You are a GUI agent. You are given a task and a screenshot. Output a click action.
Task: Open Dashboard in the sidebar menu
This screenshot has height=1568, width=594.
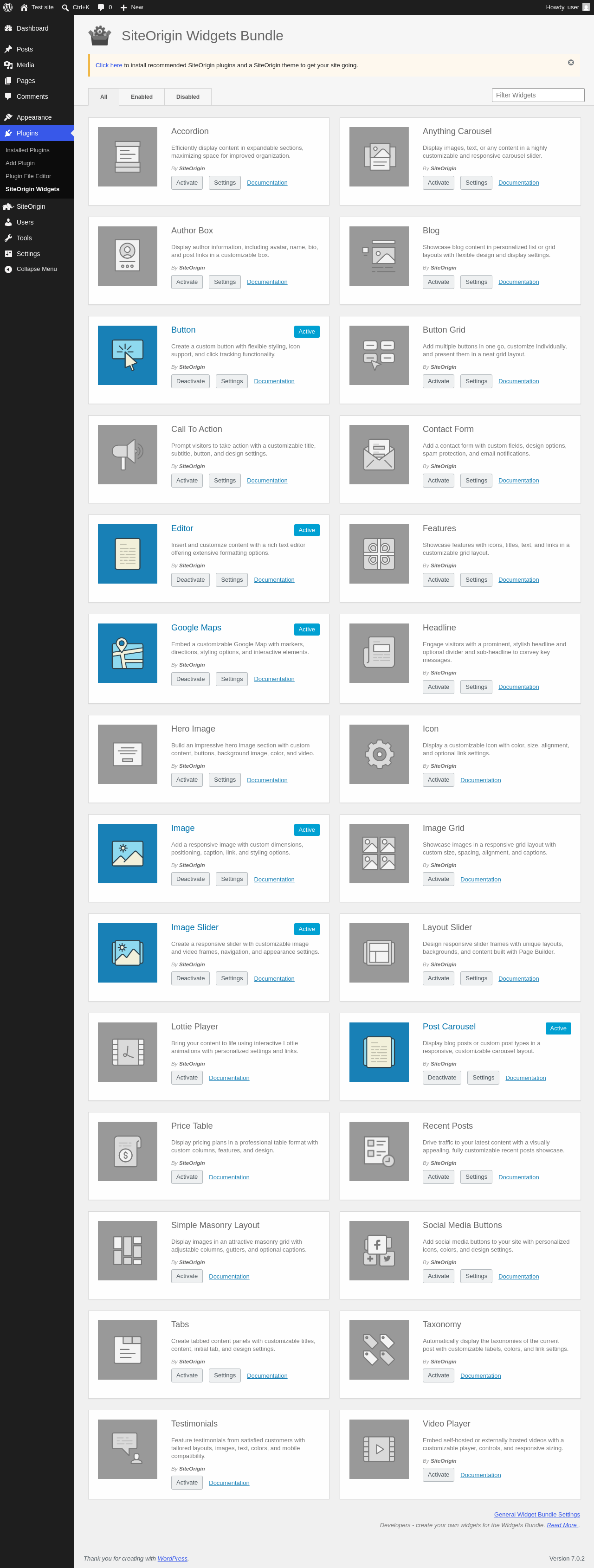[x=37, y=28]
